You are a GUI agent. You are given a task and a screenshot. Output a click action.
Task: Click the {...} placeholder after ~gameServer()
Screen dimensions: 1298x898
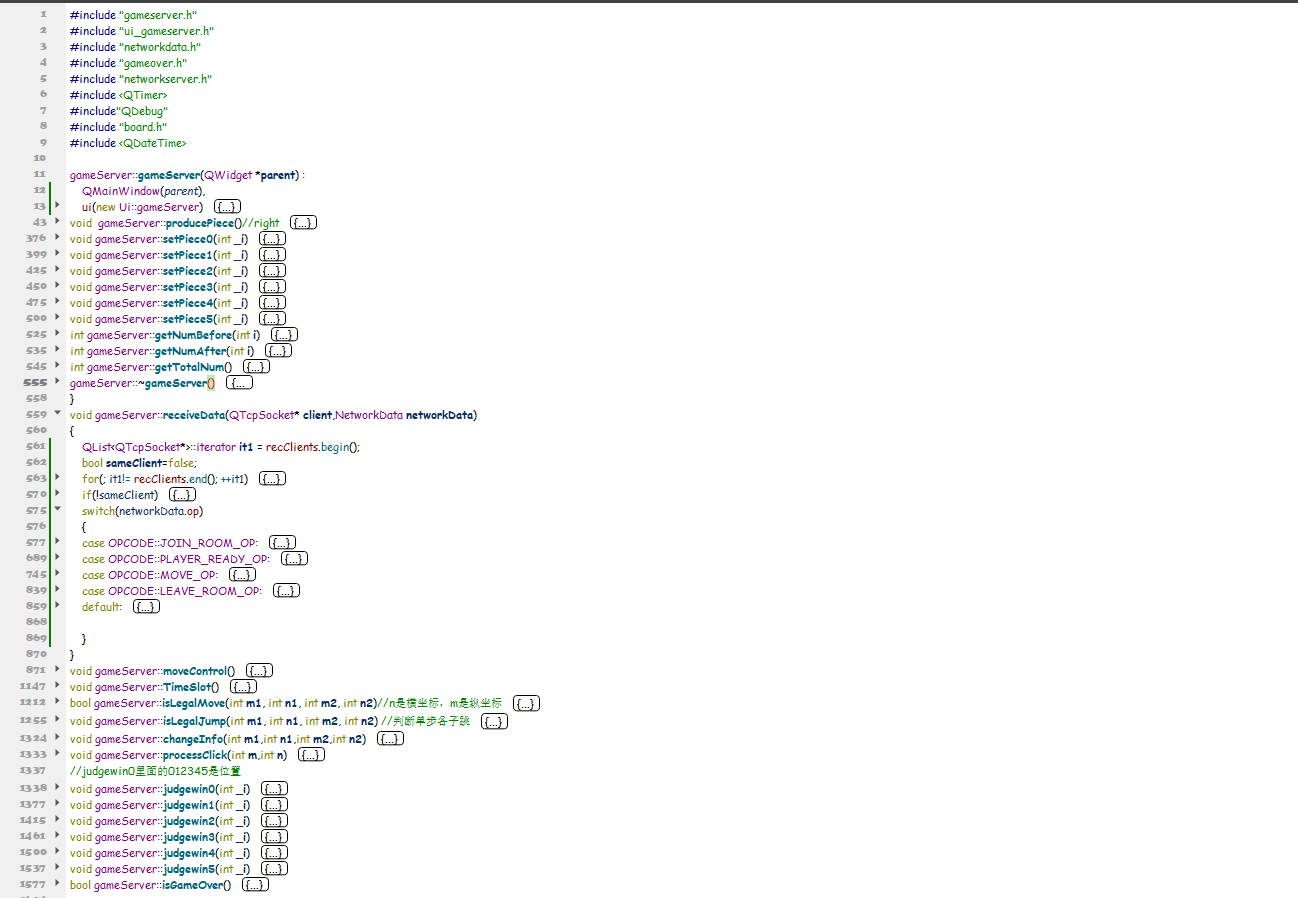pyautogui.click(x=240, y=383)
